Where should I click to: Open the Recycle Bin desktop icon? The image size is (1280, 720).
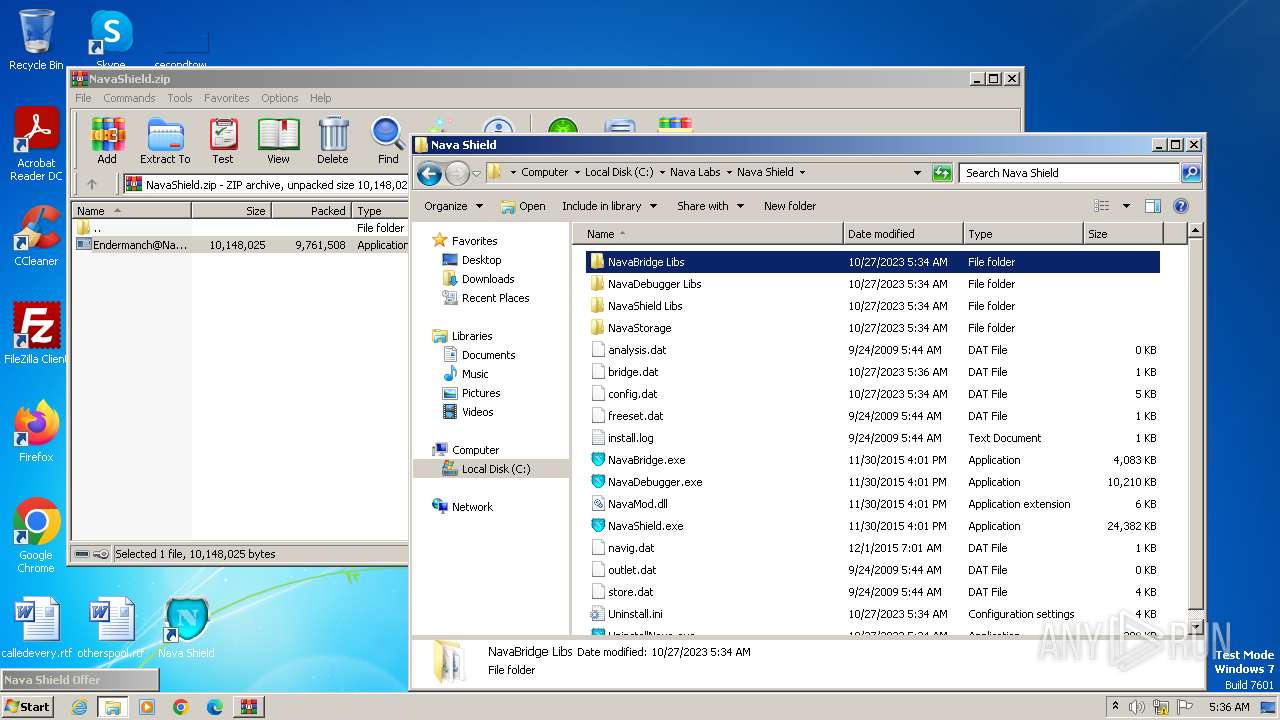pos(36,40)
